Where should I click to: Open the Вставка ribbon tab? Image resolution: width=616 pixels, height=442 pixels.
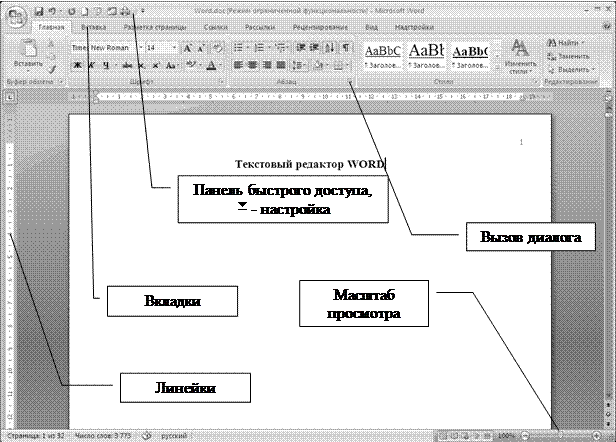click(94, 27)
